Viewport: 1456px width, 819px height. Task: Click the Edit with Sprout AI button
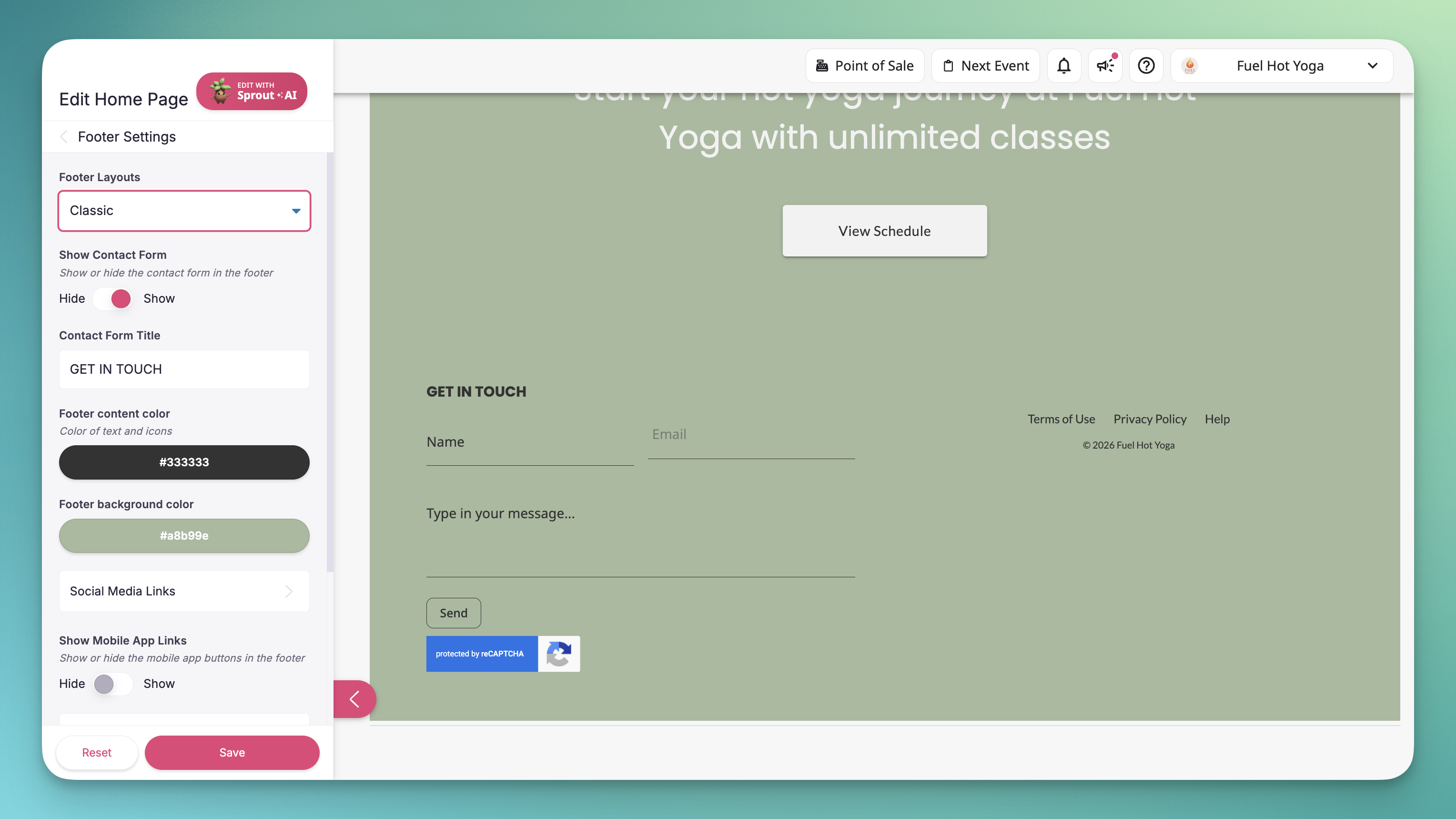(x=252, y=91)
